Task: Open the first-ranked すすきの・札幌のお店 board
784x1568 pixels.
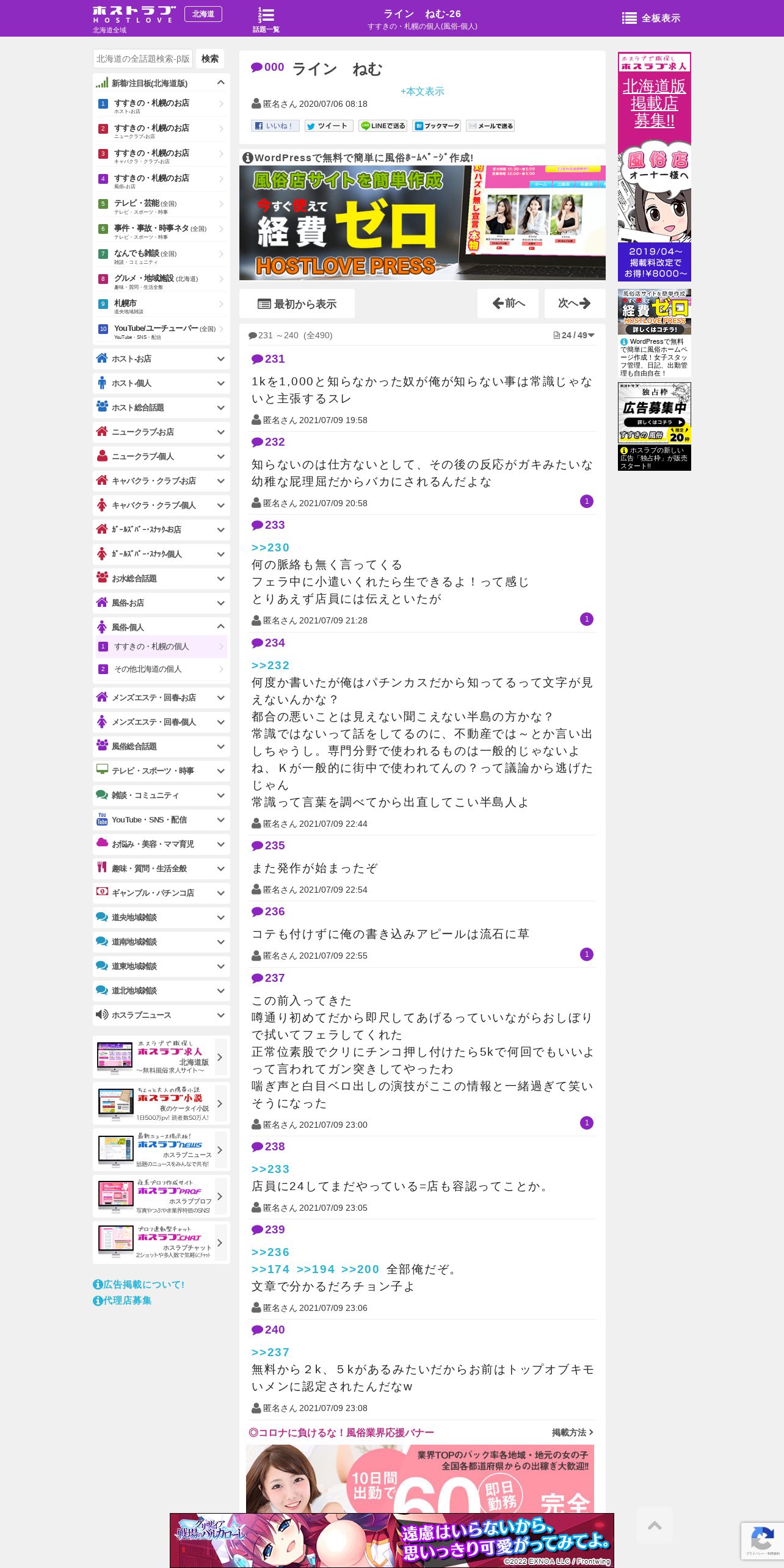Action: click(161, 105)
